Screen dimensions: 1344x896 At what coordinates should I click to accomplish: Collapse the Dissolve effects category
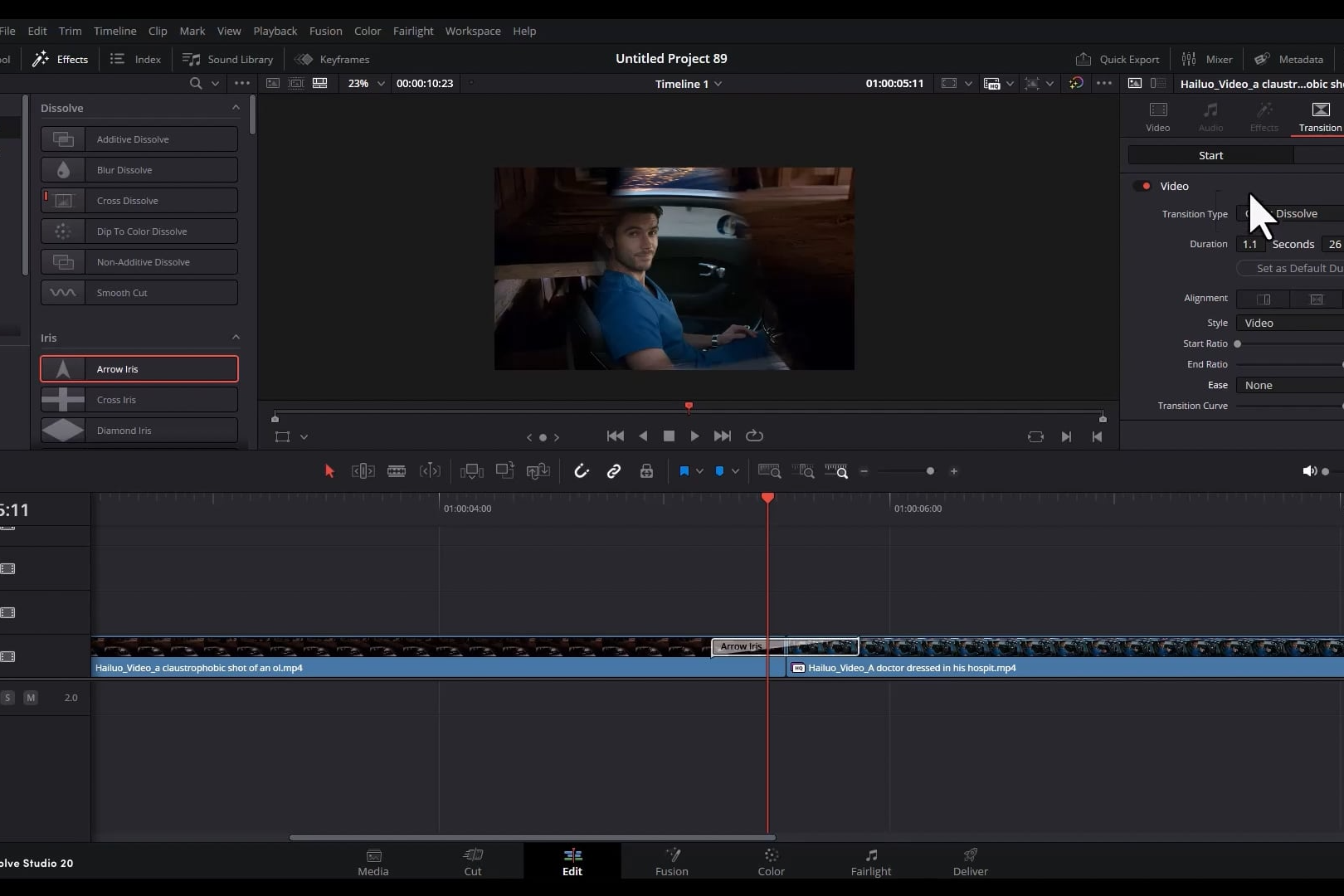[236, 108]
